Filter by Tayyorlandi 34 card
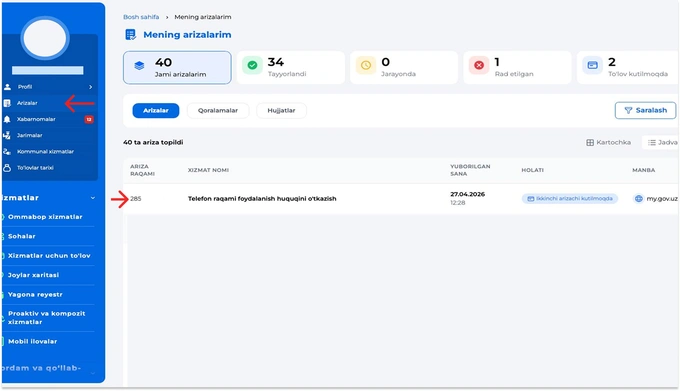Screen dimensions: 680x391 [x=291, y=68]
